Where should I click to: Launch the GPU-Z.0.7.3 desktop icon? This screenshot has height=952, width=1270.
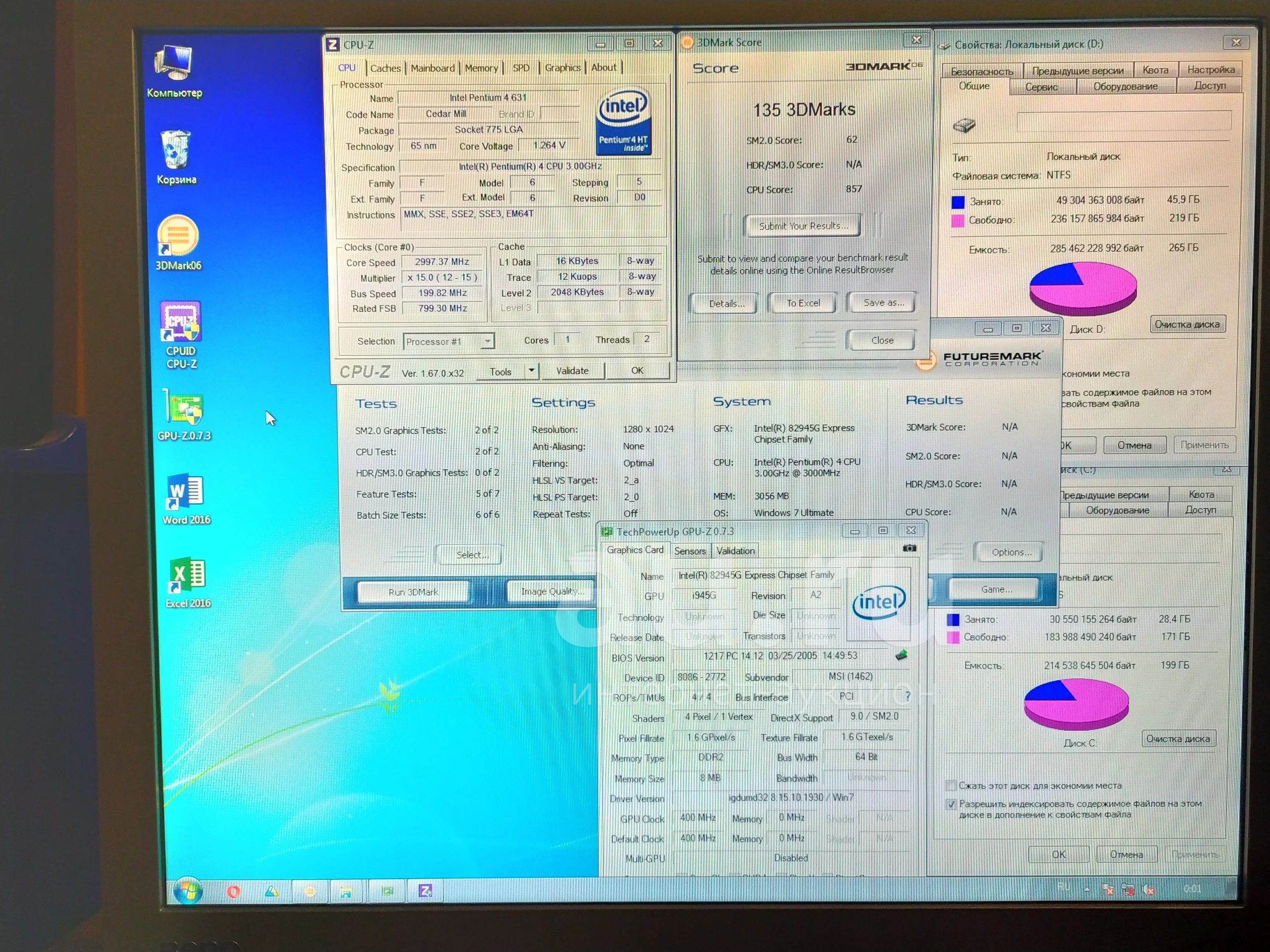(x=184, y=416)
